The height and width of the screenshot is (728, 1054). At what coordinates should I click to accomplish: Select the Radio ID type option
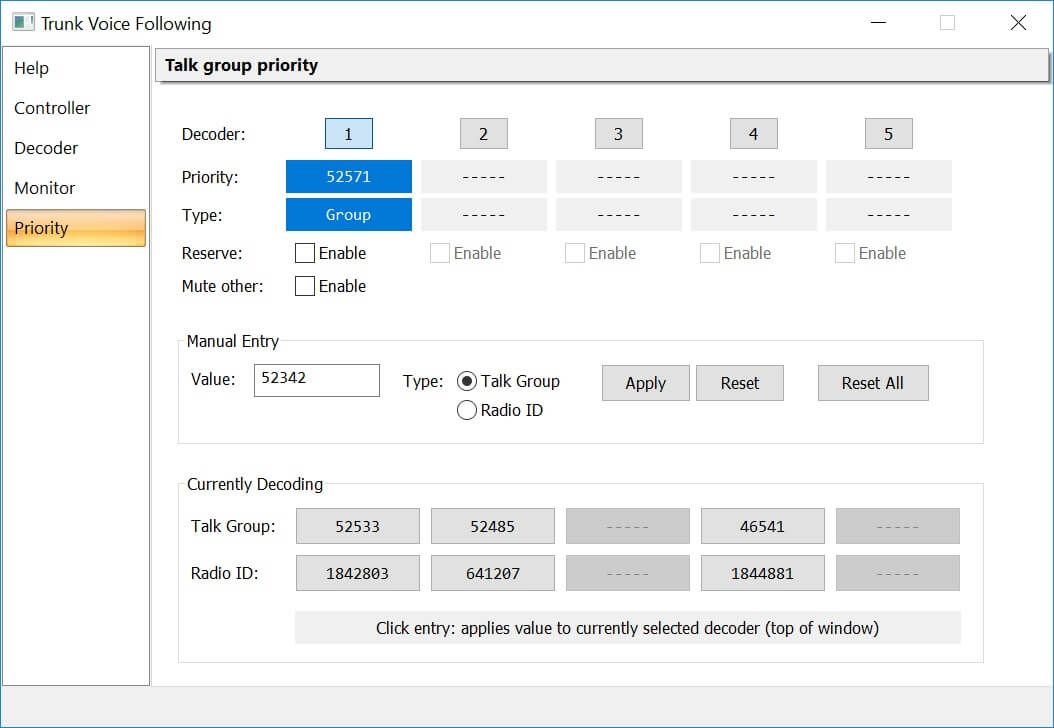pos(467,410)
